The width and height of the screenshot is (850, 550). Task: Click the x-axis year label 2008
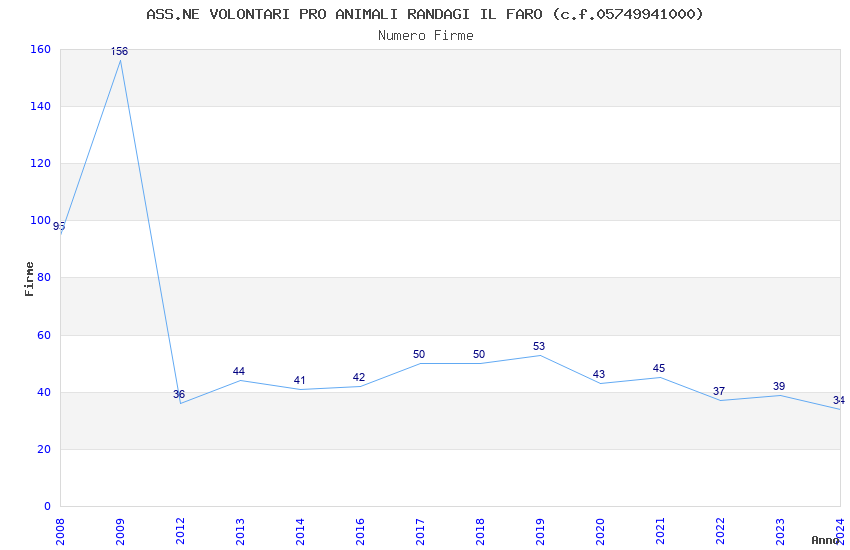pyautogui.click(x=60, y=532)
